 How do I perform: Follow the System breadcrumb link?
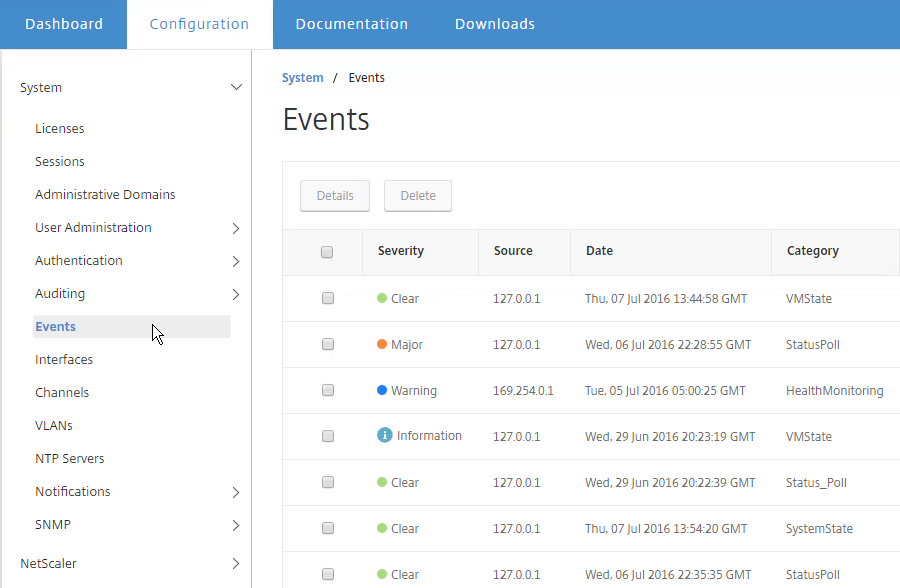coord(302,78)
